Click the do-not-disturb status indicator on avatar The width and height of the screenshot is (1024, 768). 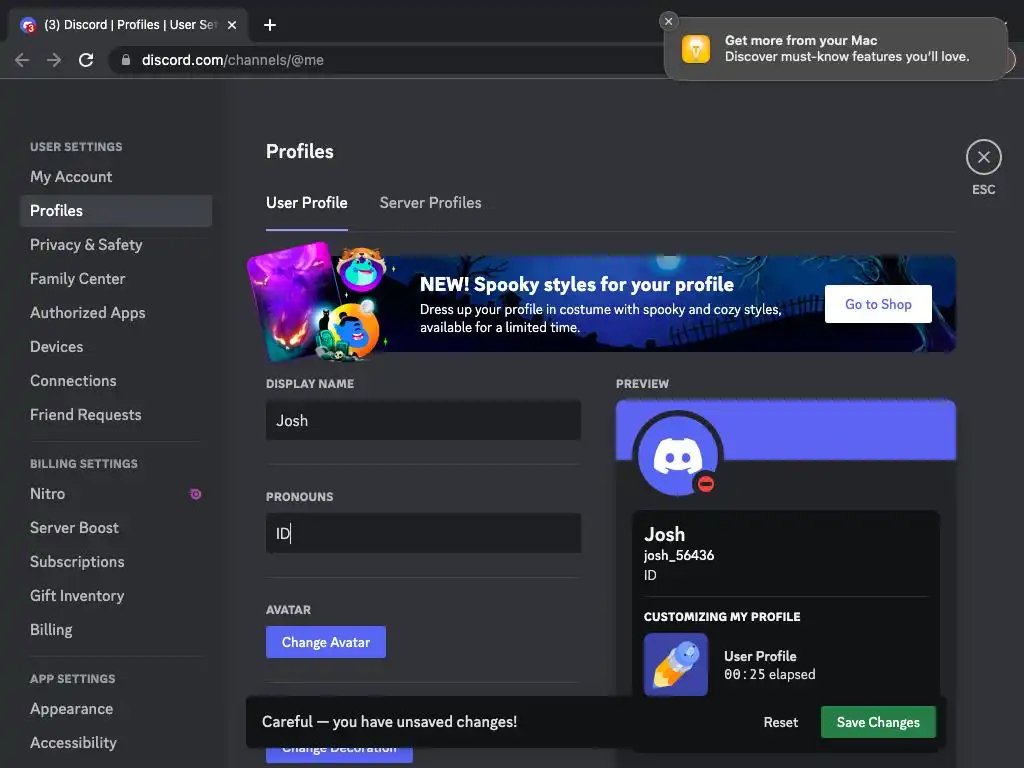pyautogui.click(x=705, y=484)
